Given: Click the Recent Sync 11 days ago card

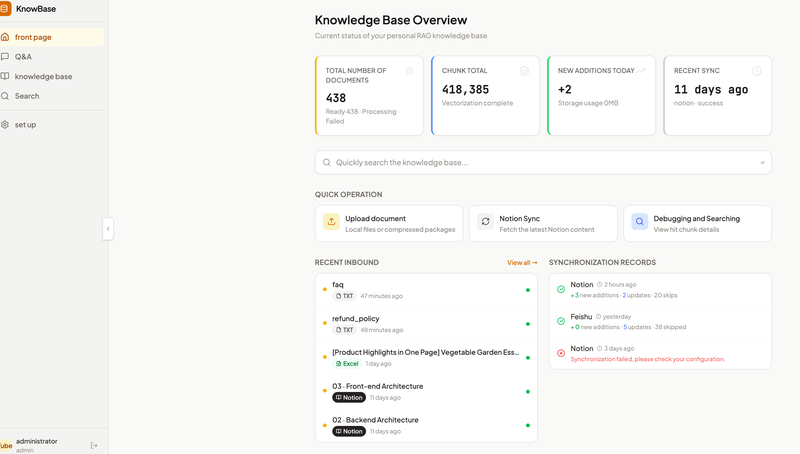Looking at the screenshot, I should tap(717, 95).
